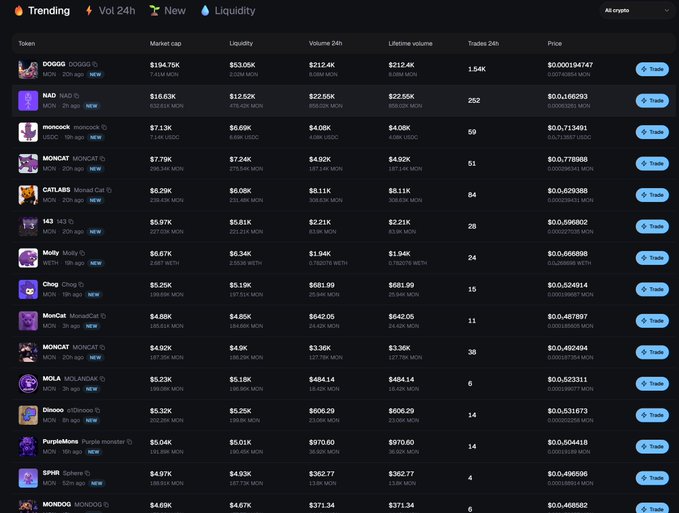Open the PurpleMons token name
679x513 pixels.
point(60,442)
